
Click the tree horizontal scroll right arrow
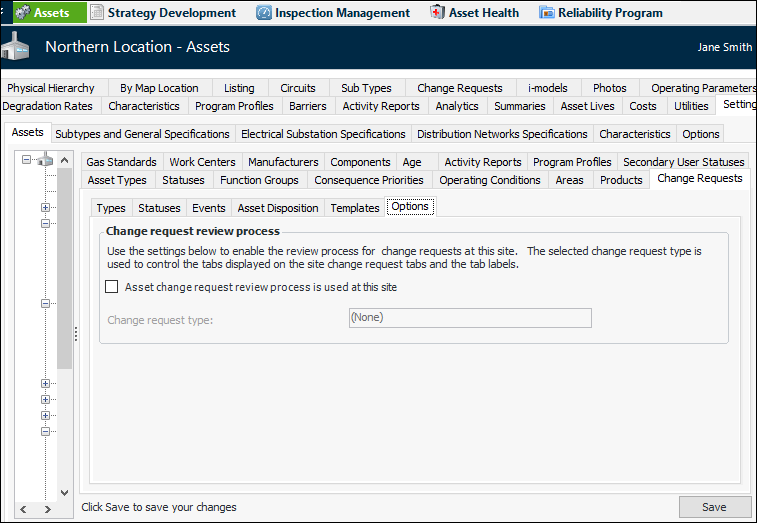point(47,509)
